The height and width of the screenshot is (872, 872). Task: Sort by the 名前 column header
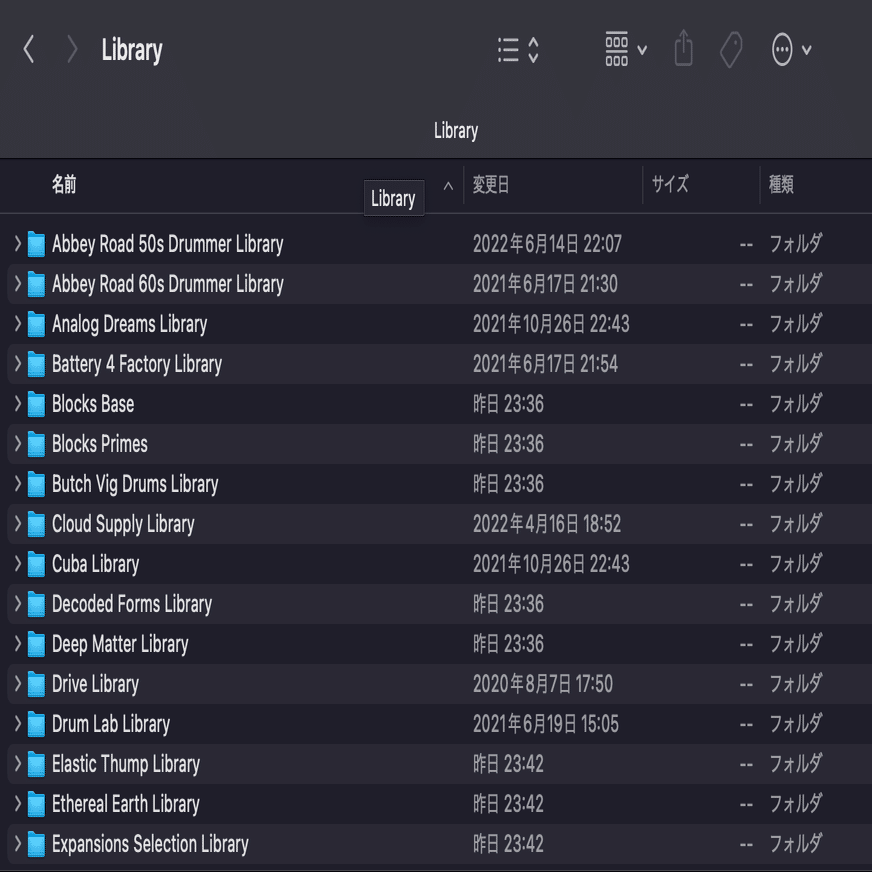tap(64, 184)
